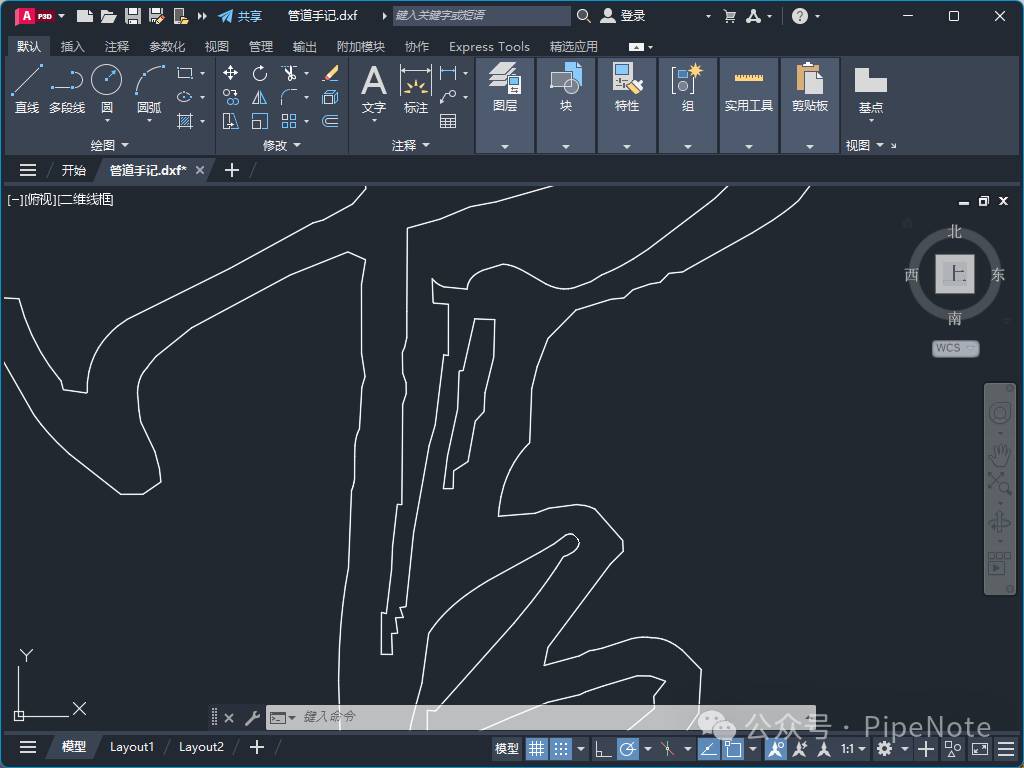The height and width of the screenshot is (768, 1024).
Task: Toggle polar tracking in status bar
Action: 628,748
